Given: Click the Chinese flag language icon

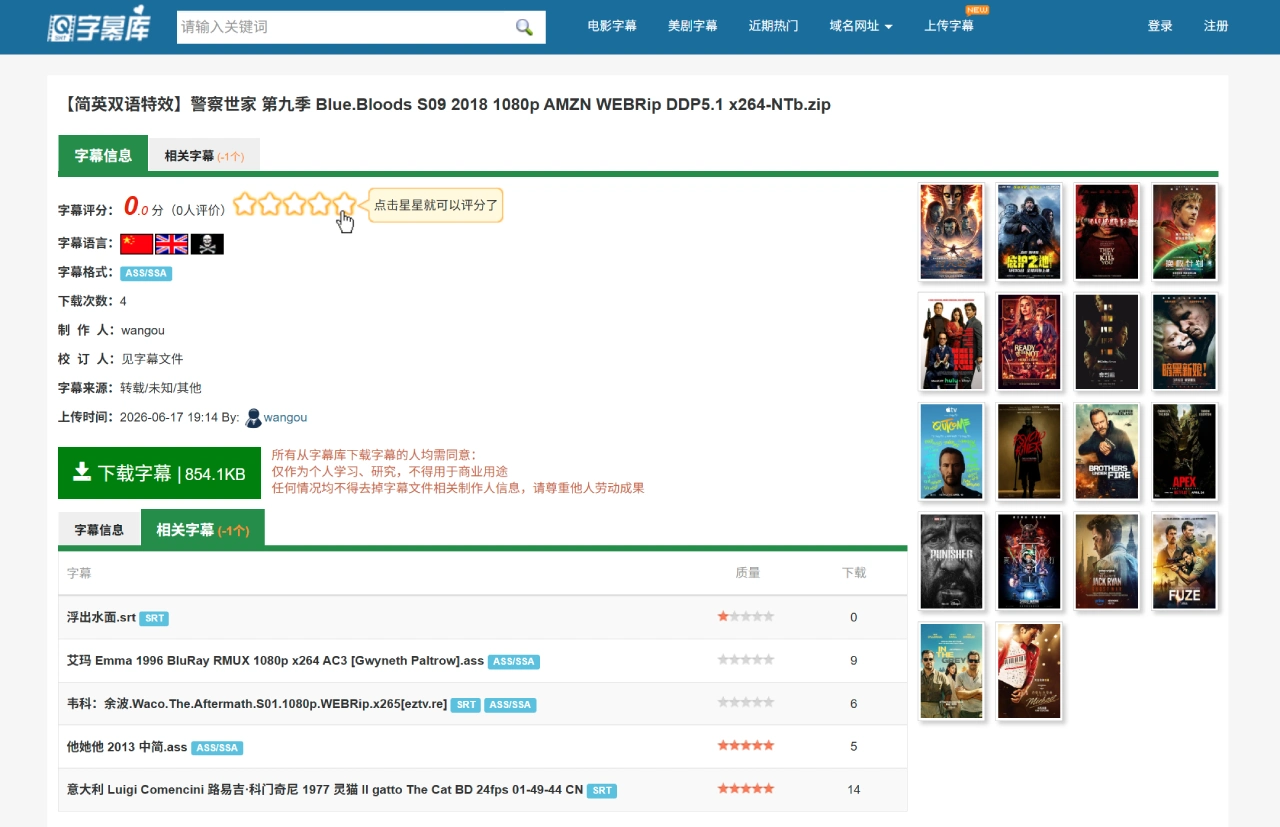Looking at the screenshot, I should click(x=136, y=244).
